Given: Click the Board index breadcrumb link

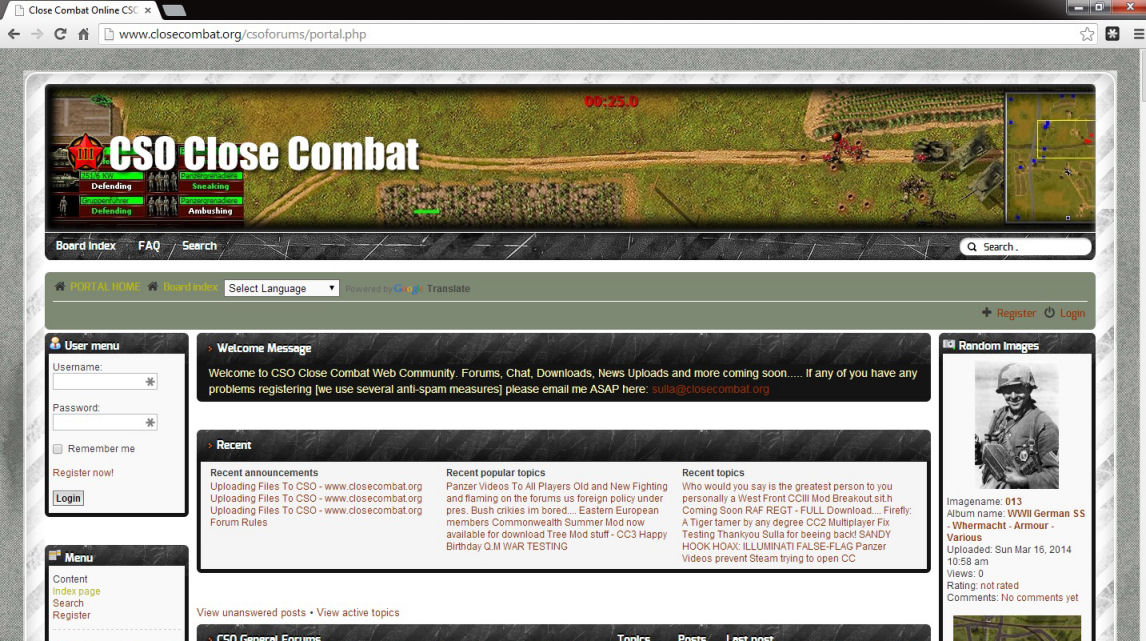Looking at the screenshot, I should pyautogui.click(x=190, y=287).
